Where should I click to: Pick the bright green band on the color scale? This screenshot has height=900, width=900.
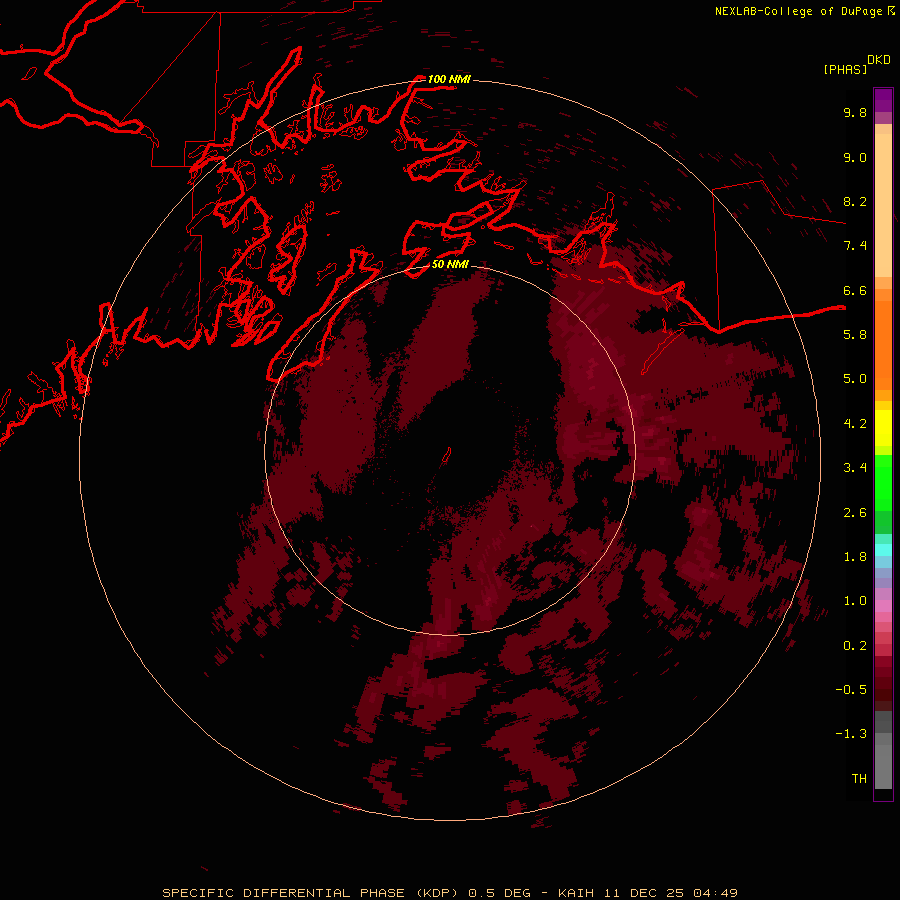click(883, 483)
